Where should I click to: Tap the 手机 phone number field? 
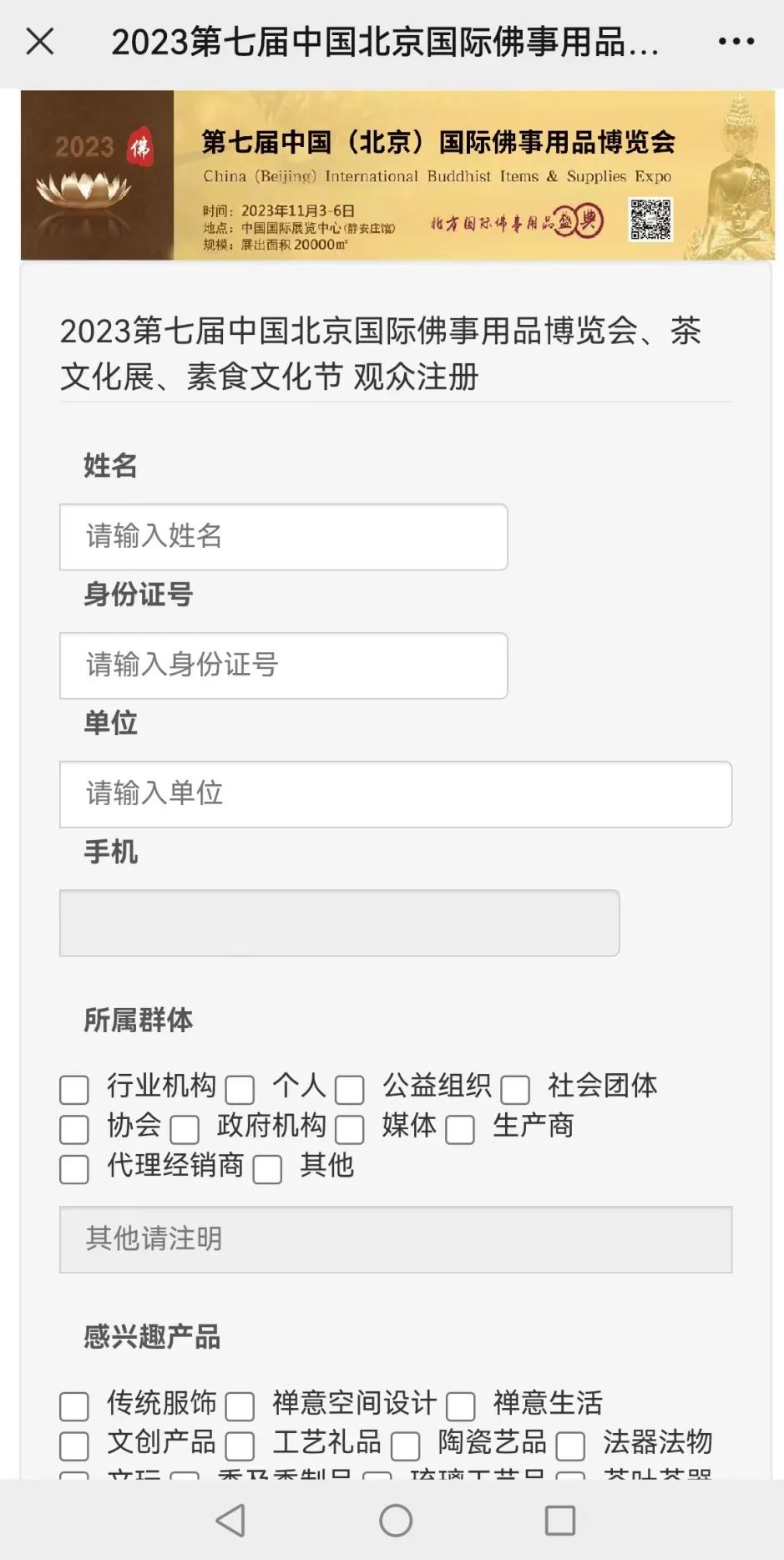[x=339, y=923]
